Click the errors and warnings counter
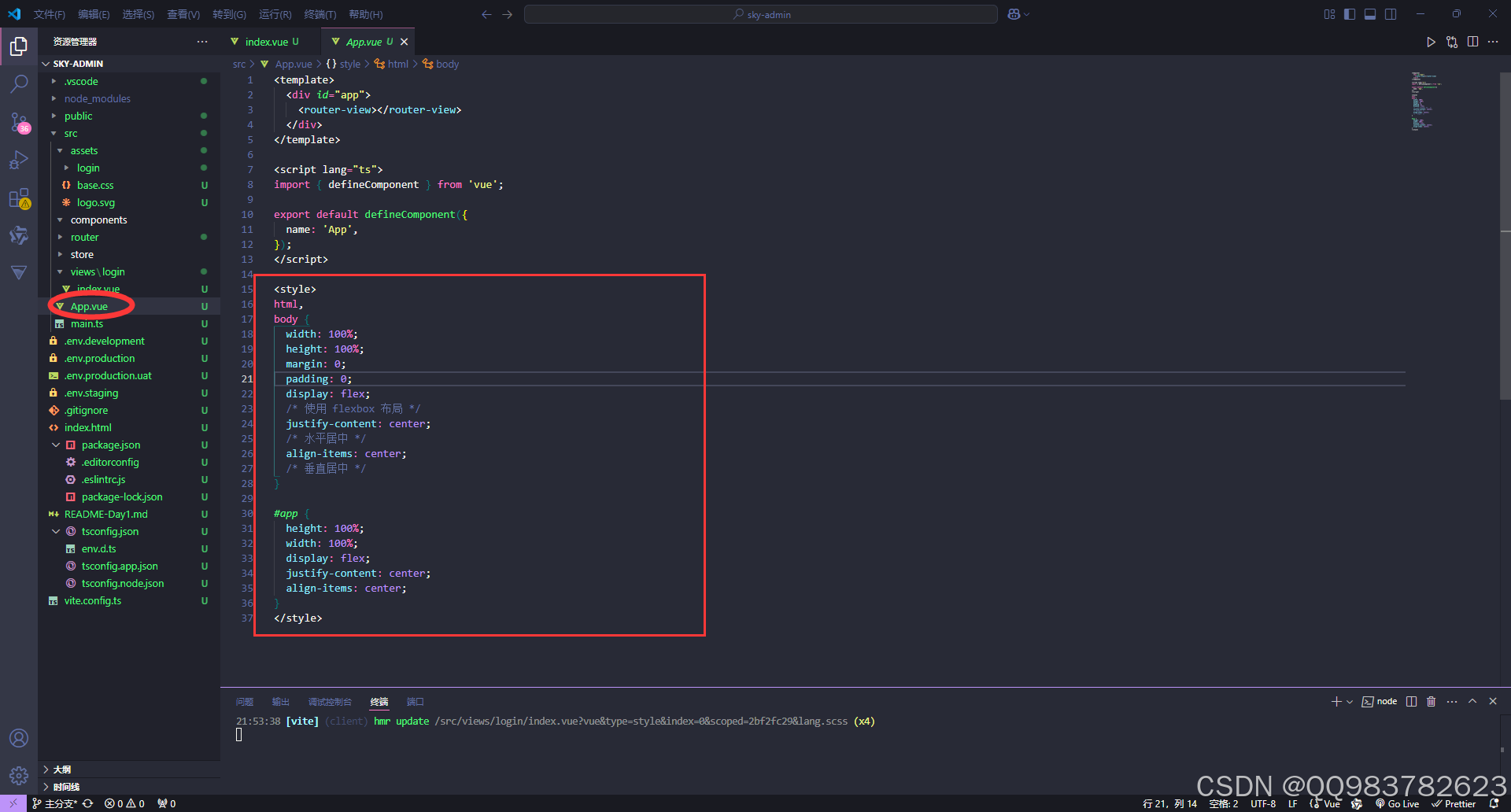The image size is (1511, 812). point(124,803)
